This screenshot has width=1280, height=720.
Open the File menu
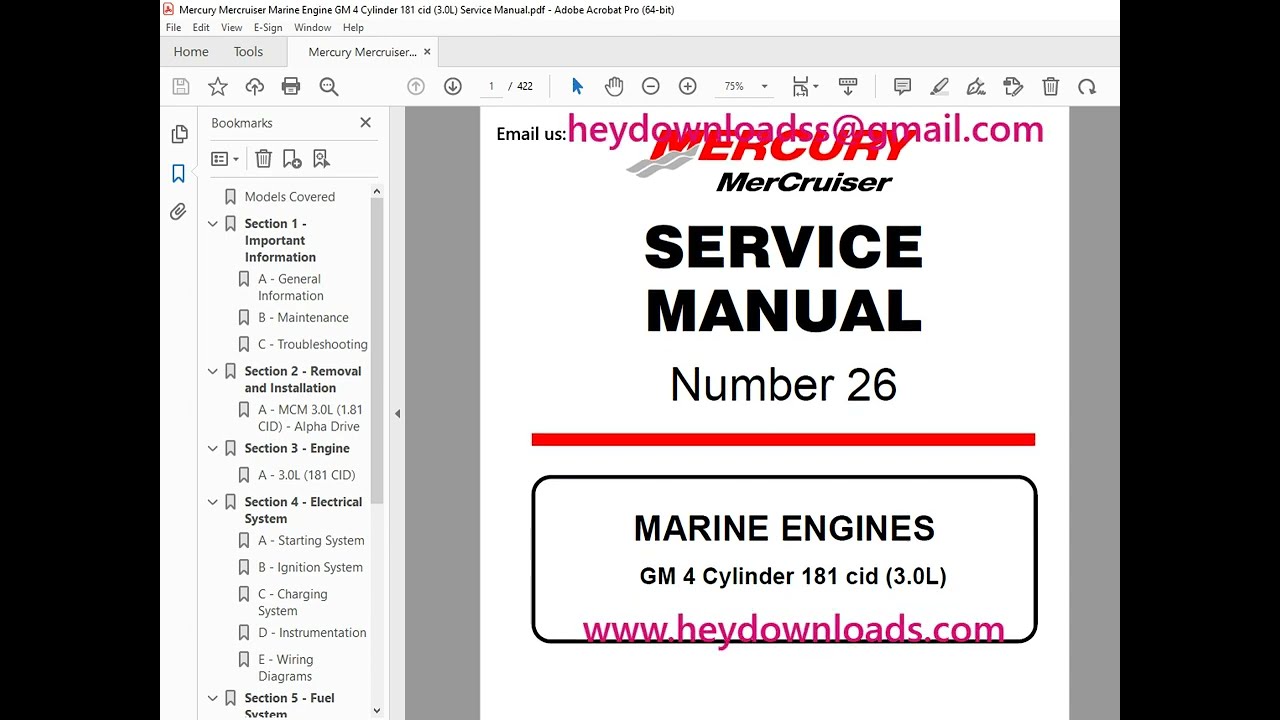[x=174, y=28]
